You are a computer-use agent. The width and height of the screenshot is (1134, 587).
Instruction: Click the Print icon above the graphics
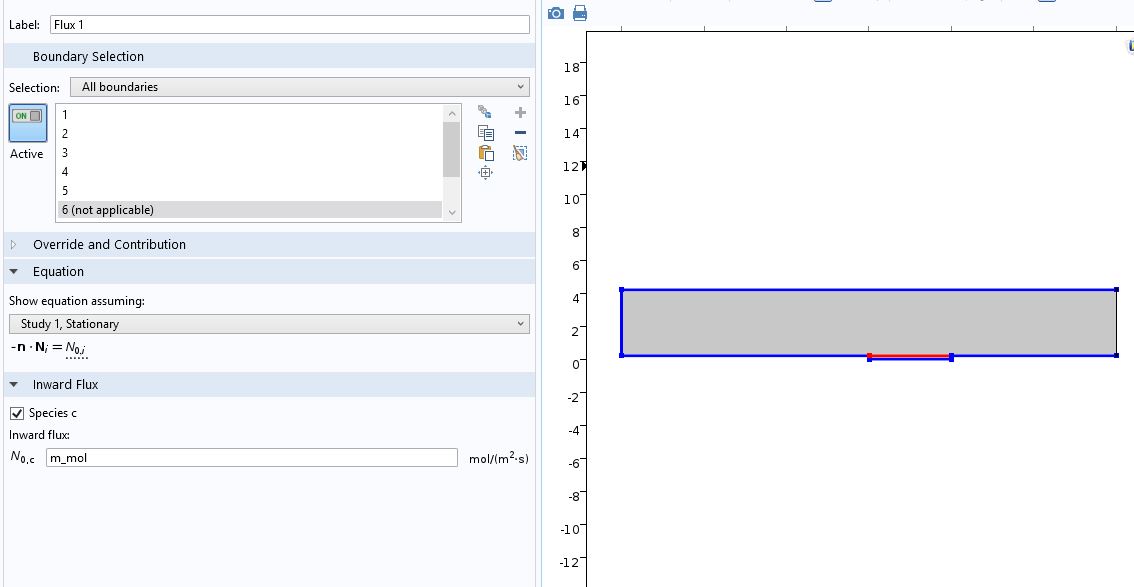[x=580, y=13]
